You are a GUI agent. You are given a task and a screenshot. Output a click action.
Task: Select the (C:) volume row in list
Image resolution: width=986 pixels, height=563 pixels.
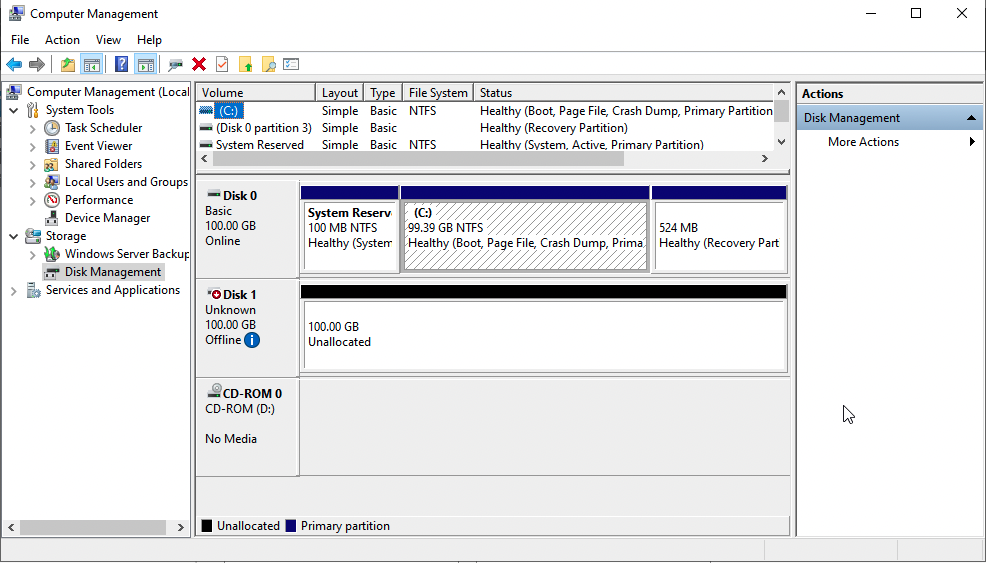coord(485,111)
